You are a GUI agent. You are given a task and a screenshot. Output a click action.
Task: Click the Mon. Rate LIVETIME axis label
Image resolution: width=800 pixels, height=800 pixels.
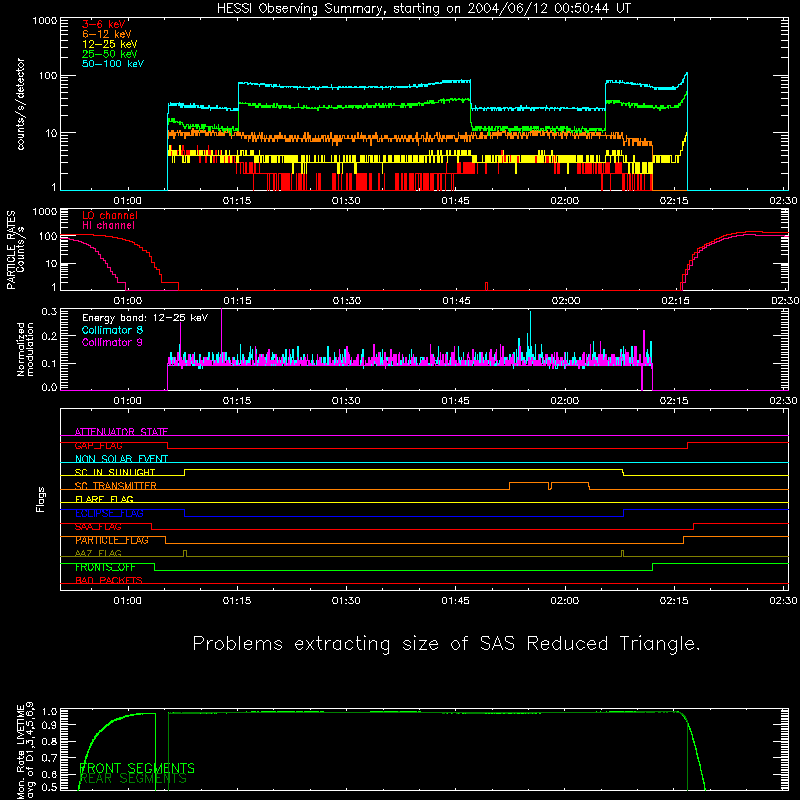pos(20,752)
